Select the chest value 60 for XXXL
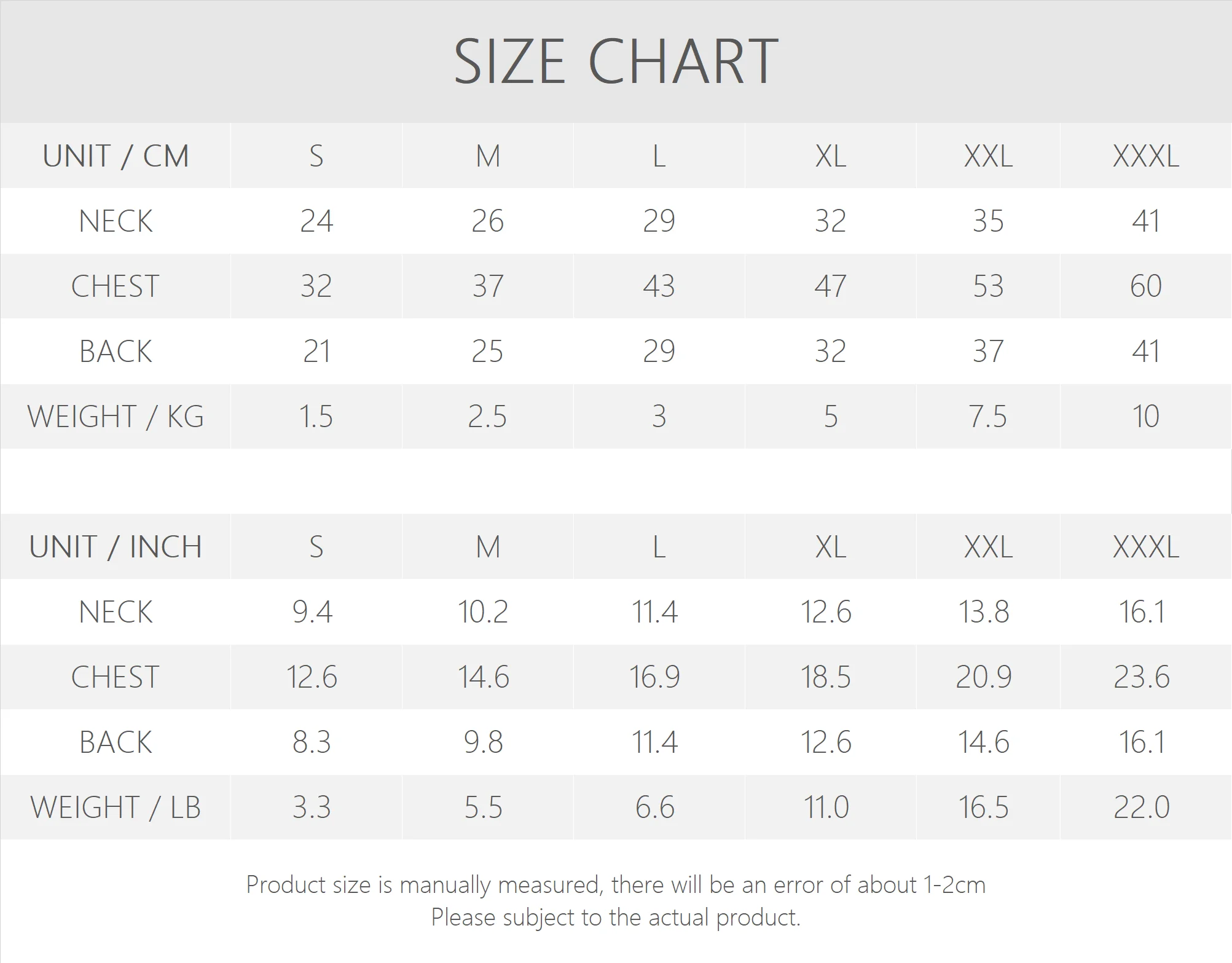 point(1145,286)
